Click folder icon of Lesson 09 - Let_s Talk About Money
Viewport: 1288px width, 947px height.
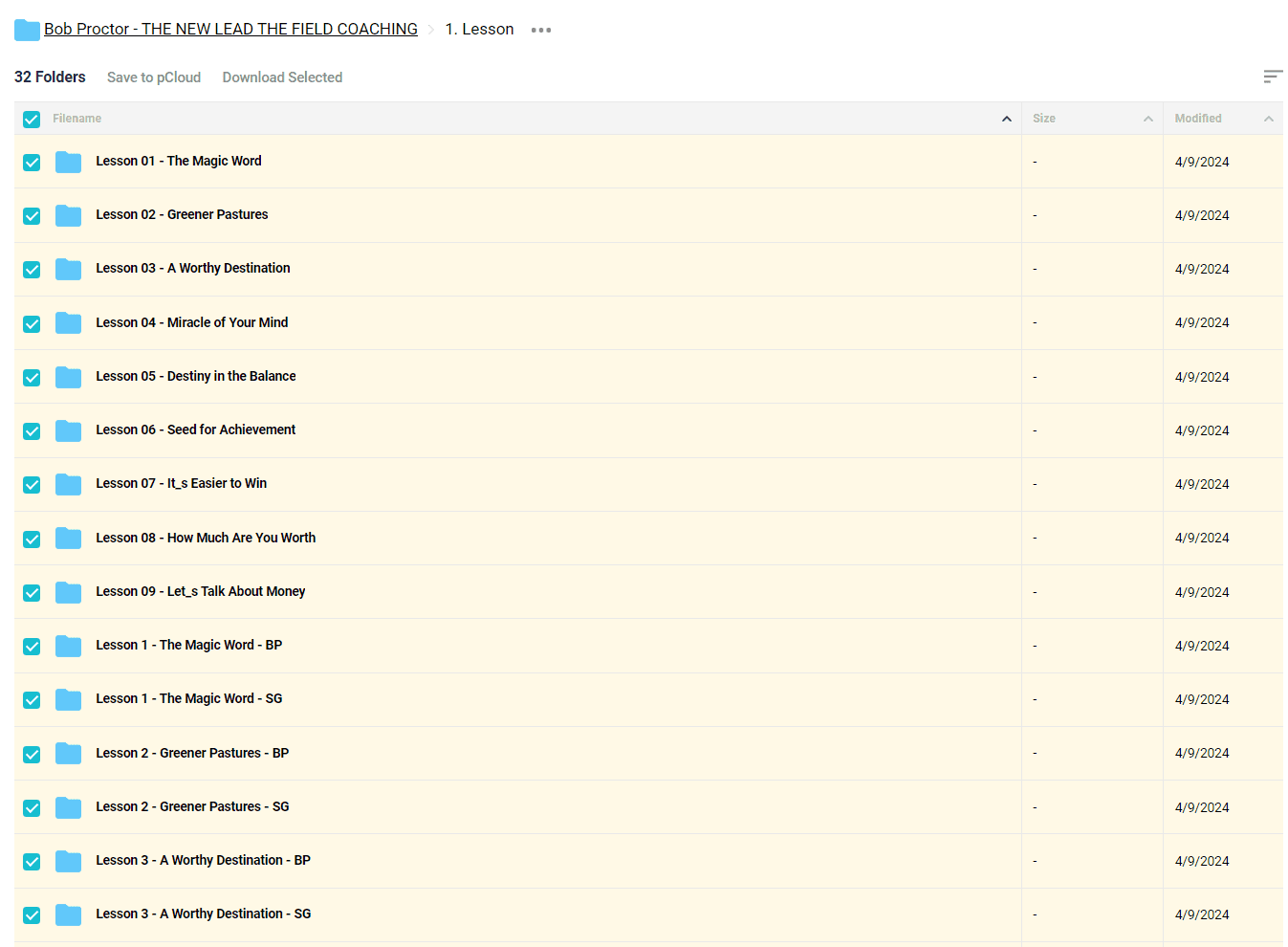point(68,592)
